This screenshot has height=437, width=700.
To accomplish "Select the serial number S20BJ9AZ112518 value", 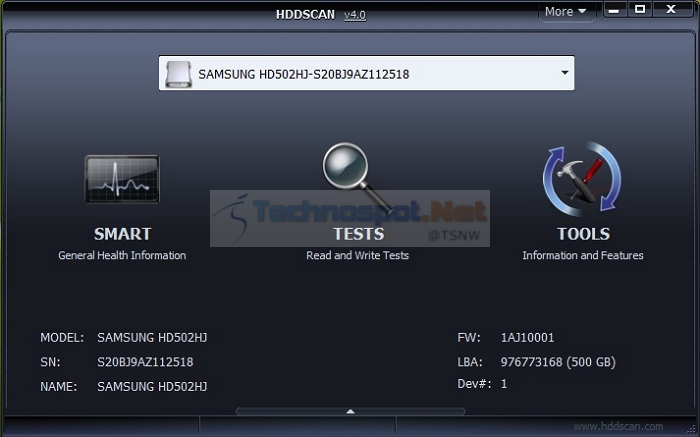I will (x=145, y=362).
